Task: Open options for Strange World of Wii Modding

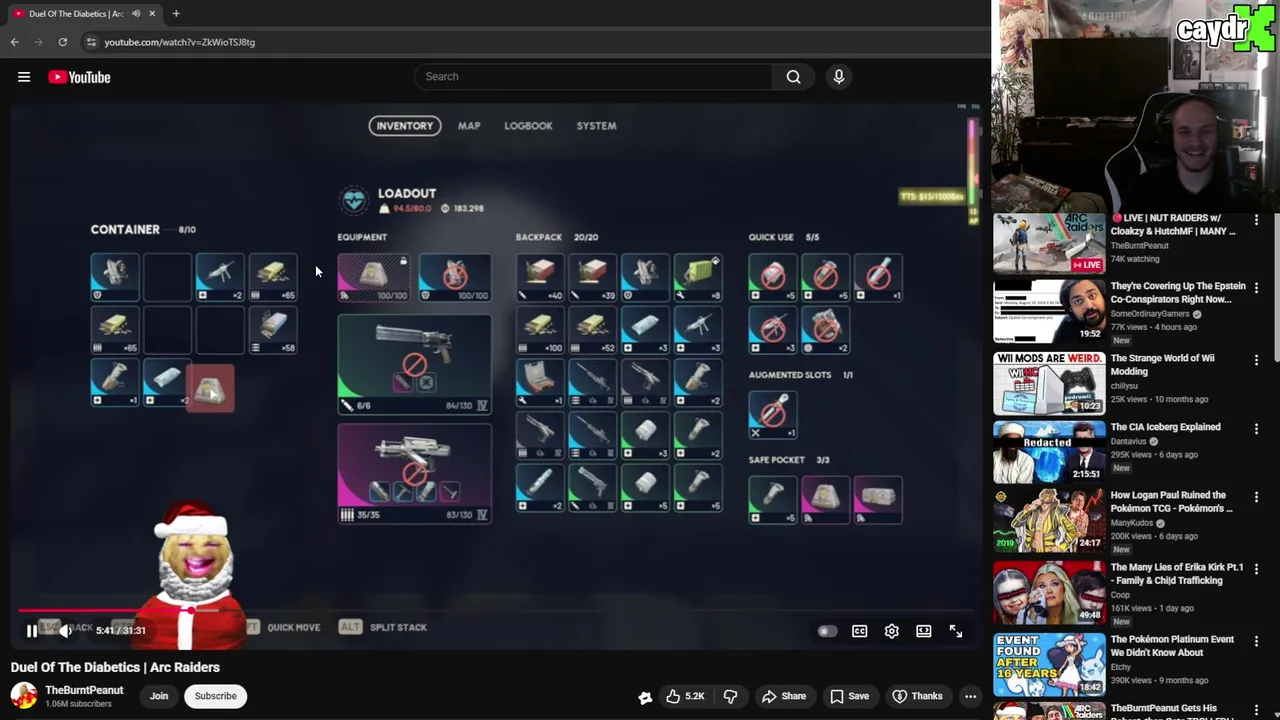Action: point(1256,359)
